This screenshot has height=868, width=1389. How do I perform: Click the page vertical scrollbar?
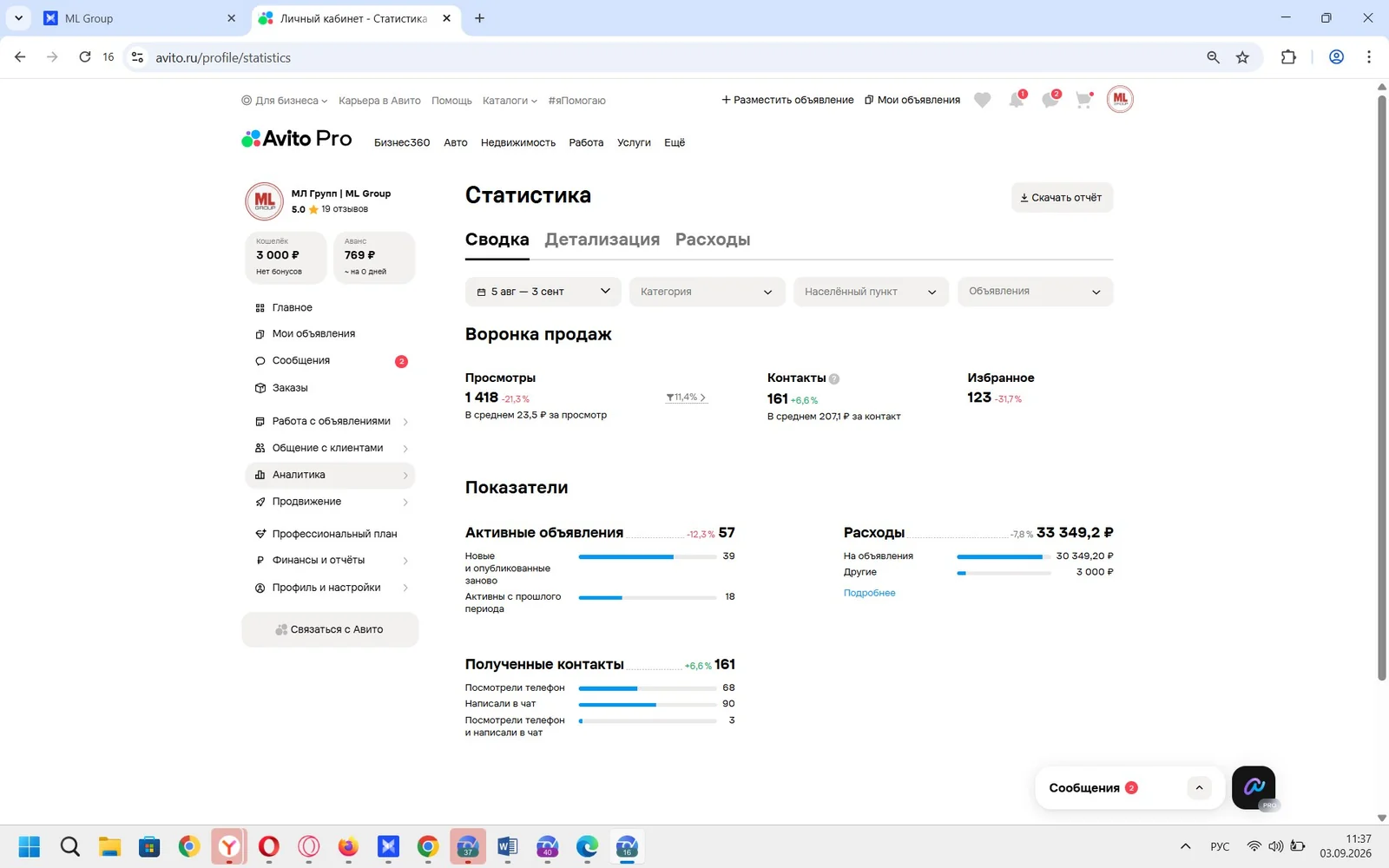click(1382, 386)
